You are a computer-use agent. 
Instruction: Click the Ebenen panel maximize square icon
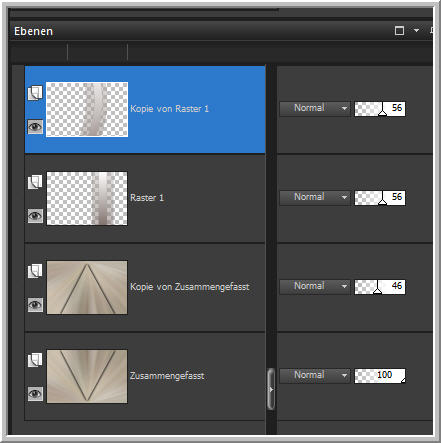tap(399, 31)
